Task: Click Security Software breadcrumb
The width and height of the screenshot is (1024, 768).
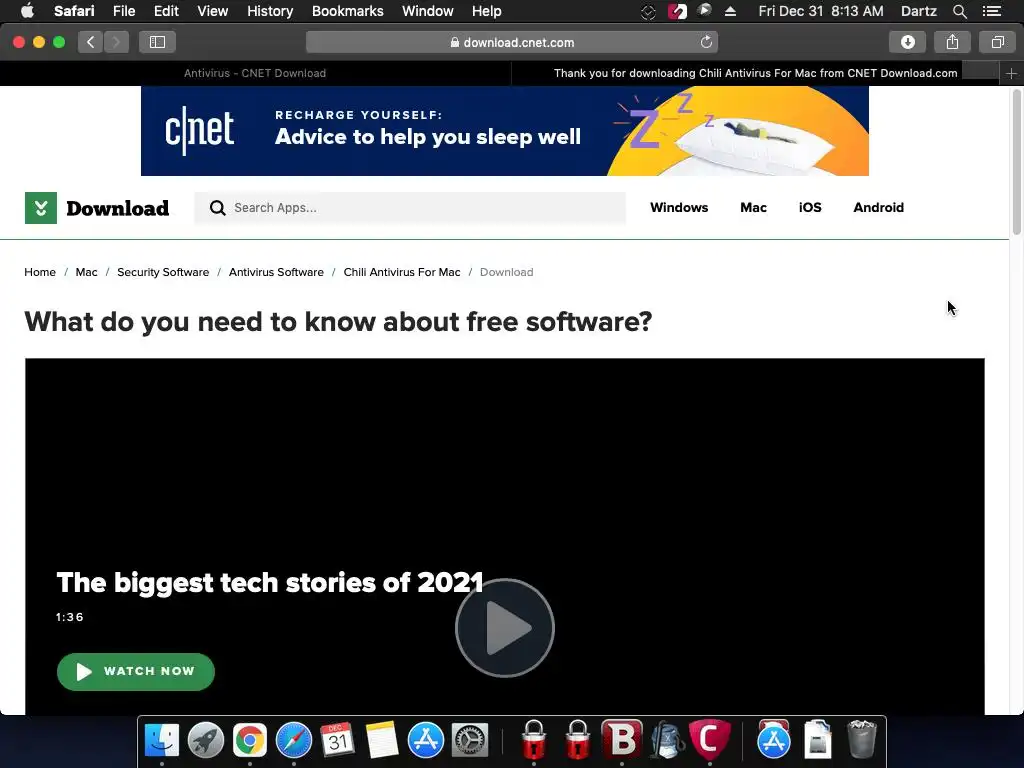Action: (x=163, y=272)
